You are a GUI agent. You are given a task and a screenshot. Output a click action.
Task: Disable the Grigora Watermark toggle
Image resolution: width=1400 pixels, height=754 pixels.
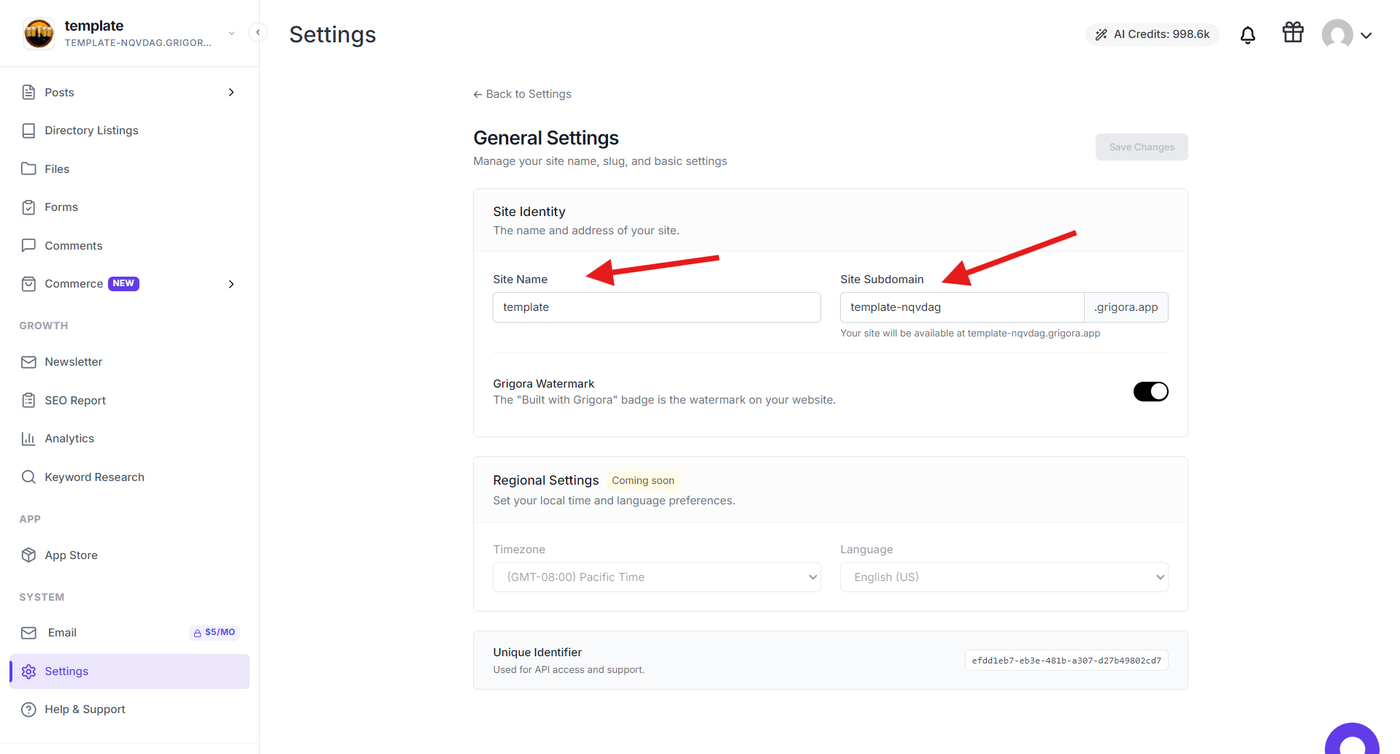tap(1150, 392)
